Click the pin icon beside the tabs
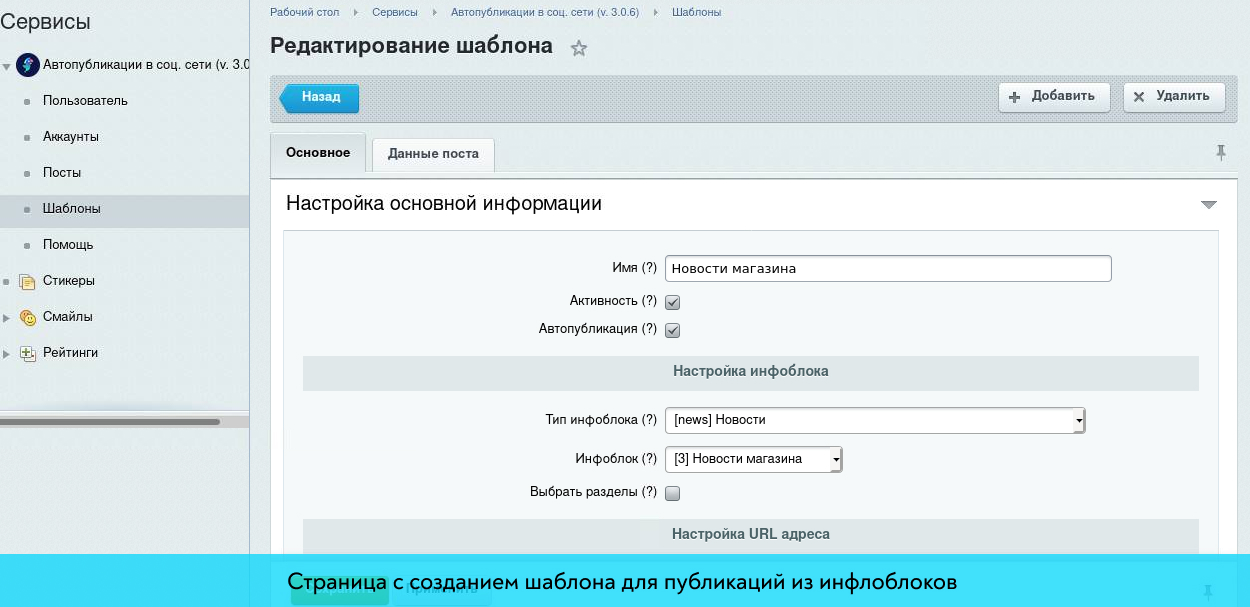The image size is (1250, 607). 1220,152
